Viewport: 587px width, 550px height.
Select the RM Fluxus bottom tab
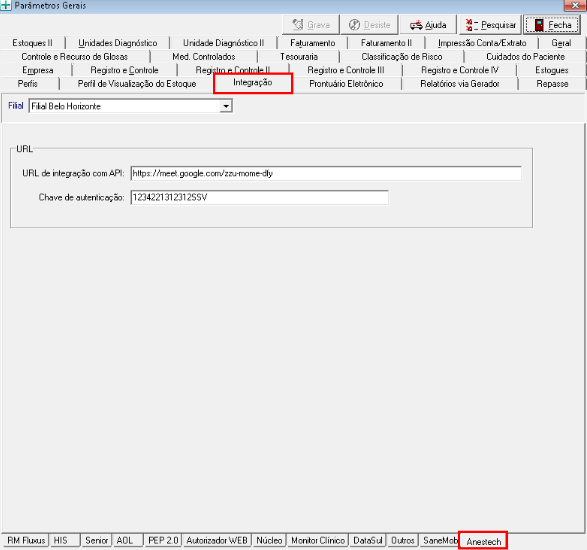pyautogui.click(x=26, y=541)
